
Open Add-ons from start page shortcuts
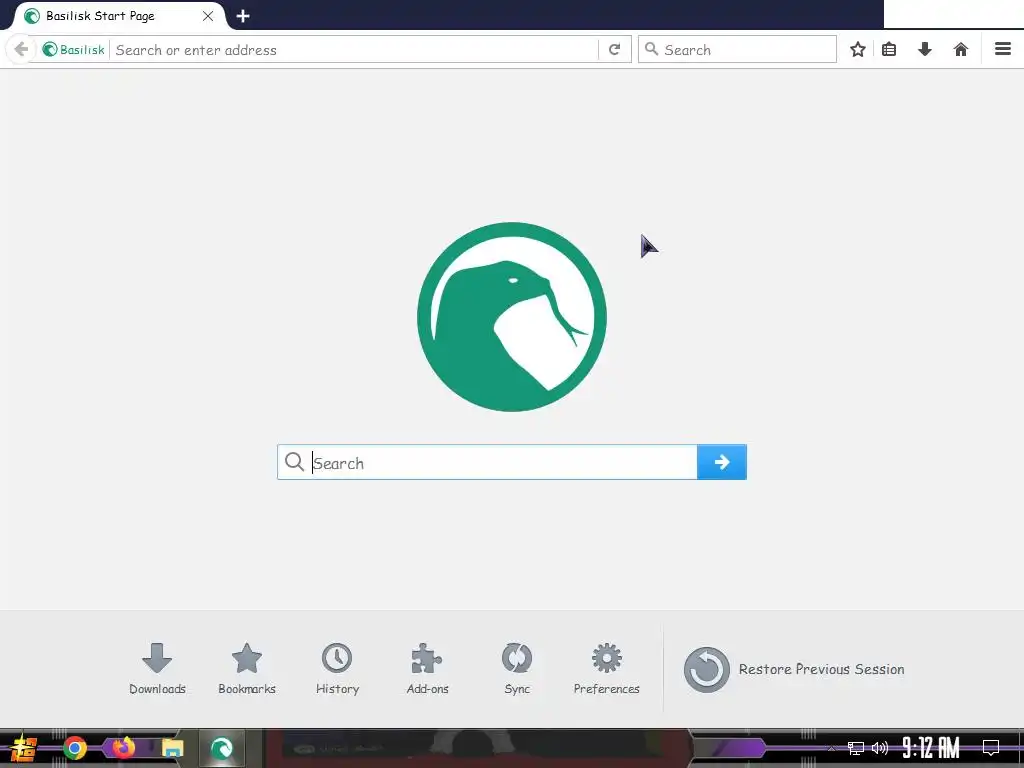tap(427, 669)
